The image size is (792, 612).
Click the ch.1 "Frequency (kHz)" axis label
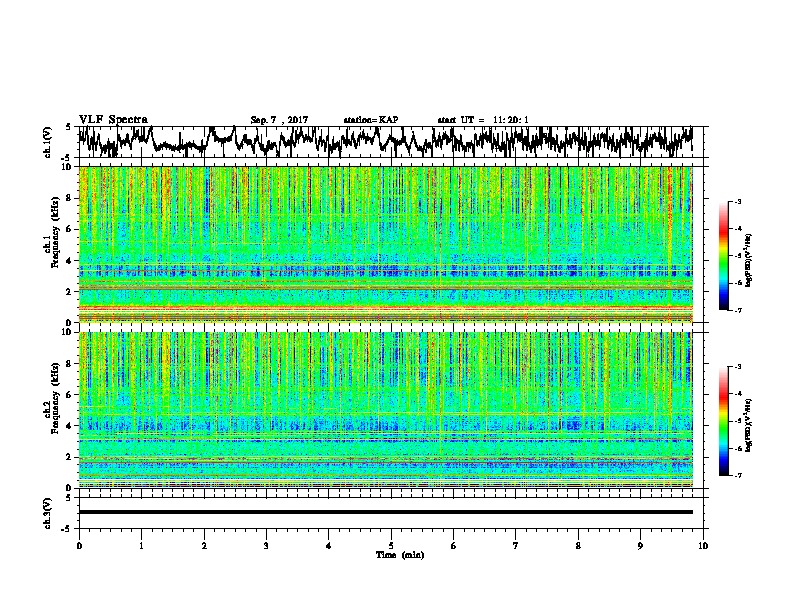55,232
